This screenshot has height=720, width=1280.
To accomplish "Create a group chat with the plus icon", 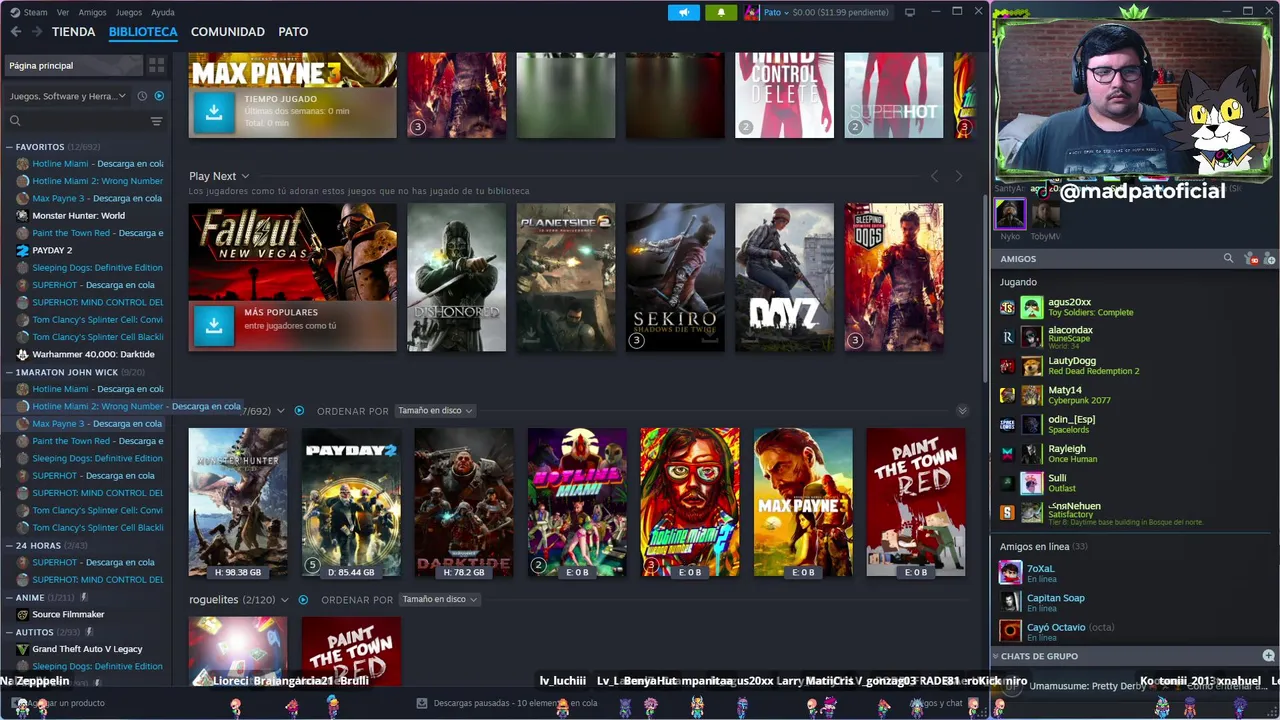I will (x=1268, y=656).
